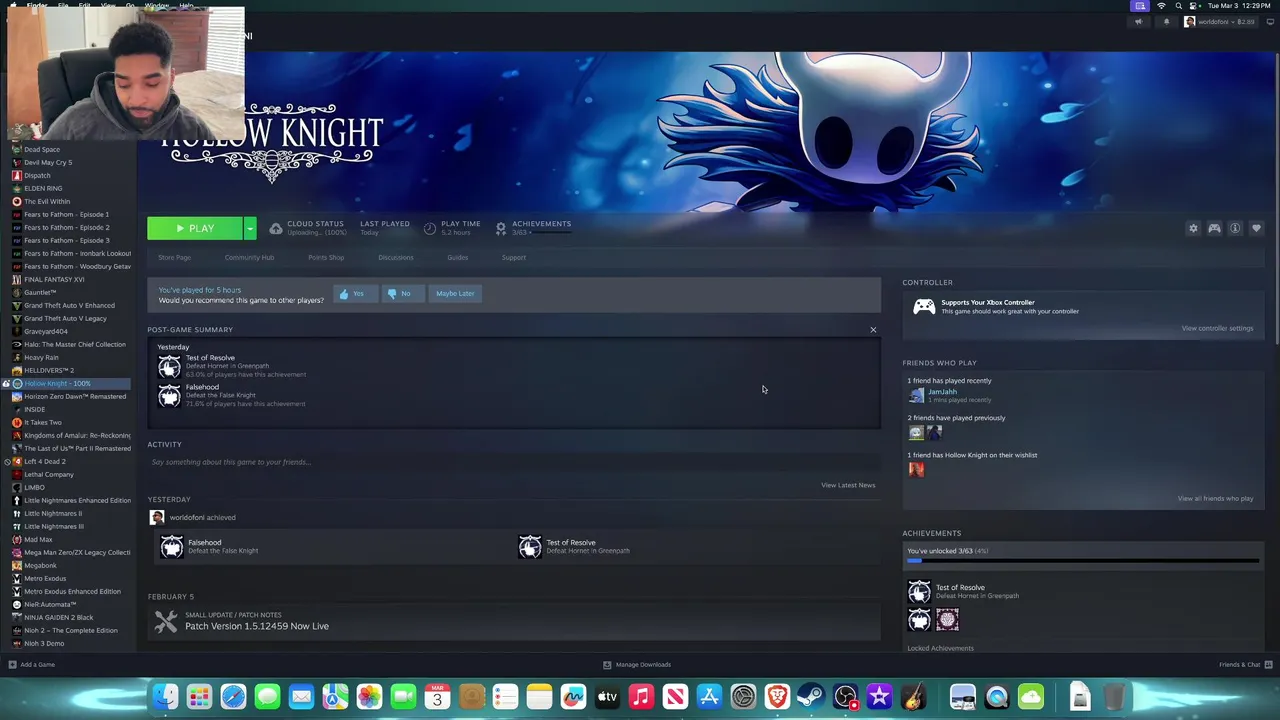Click worldofoni avatar in activity feed

click(x=157, y=518)
